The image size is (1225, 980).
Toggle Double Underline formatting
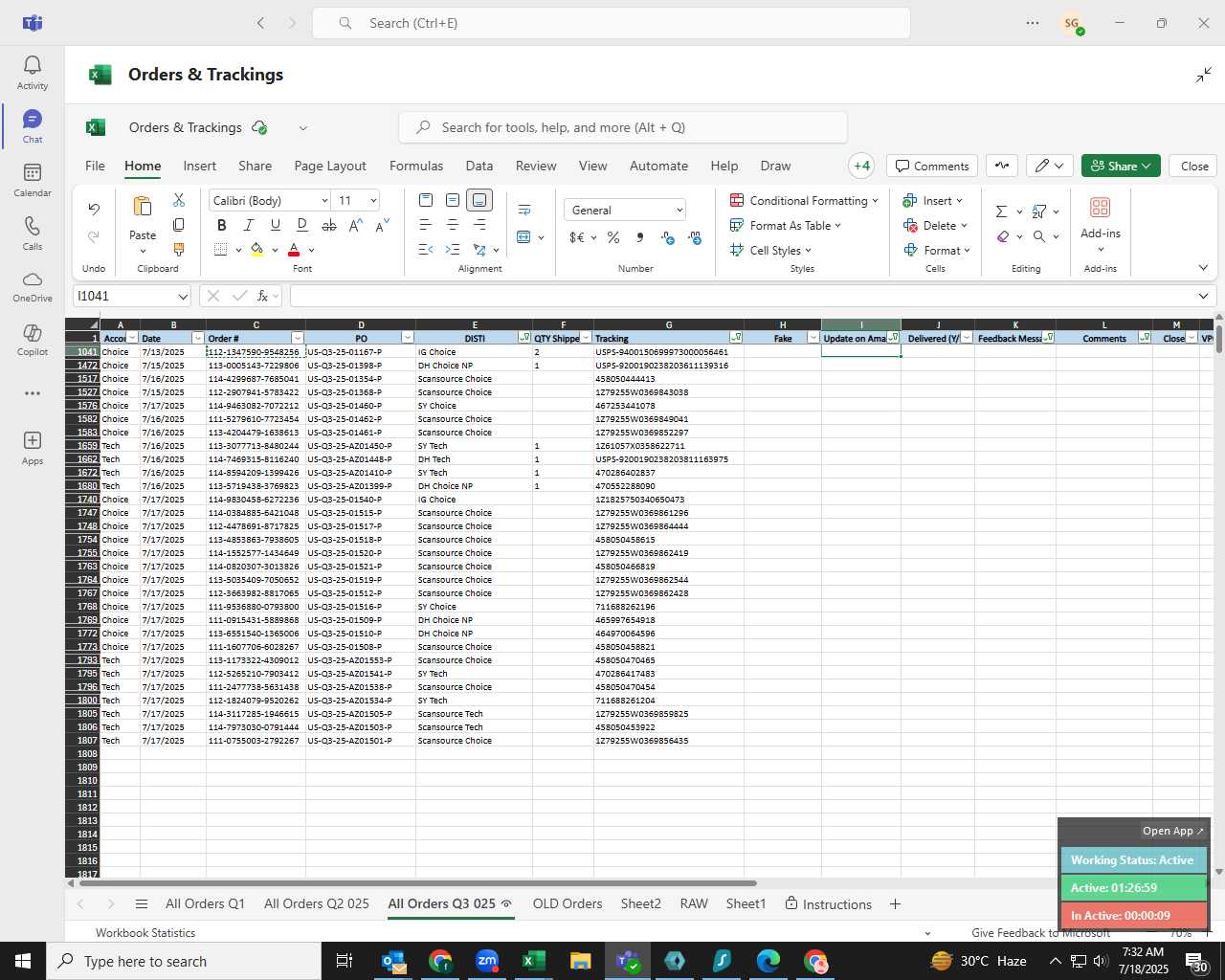[x=301, y=225]
